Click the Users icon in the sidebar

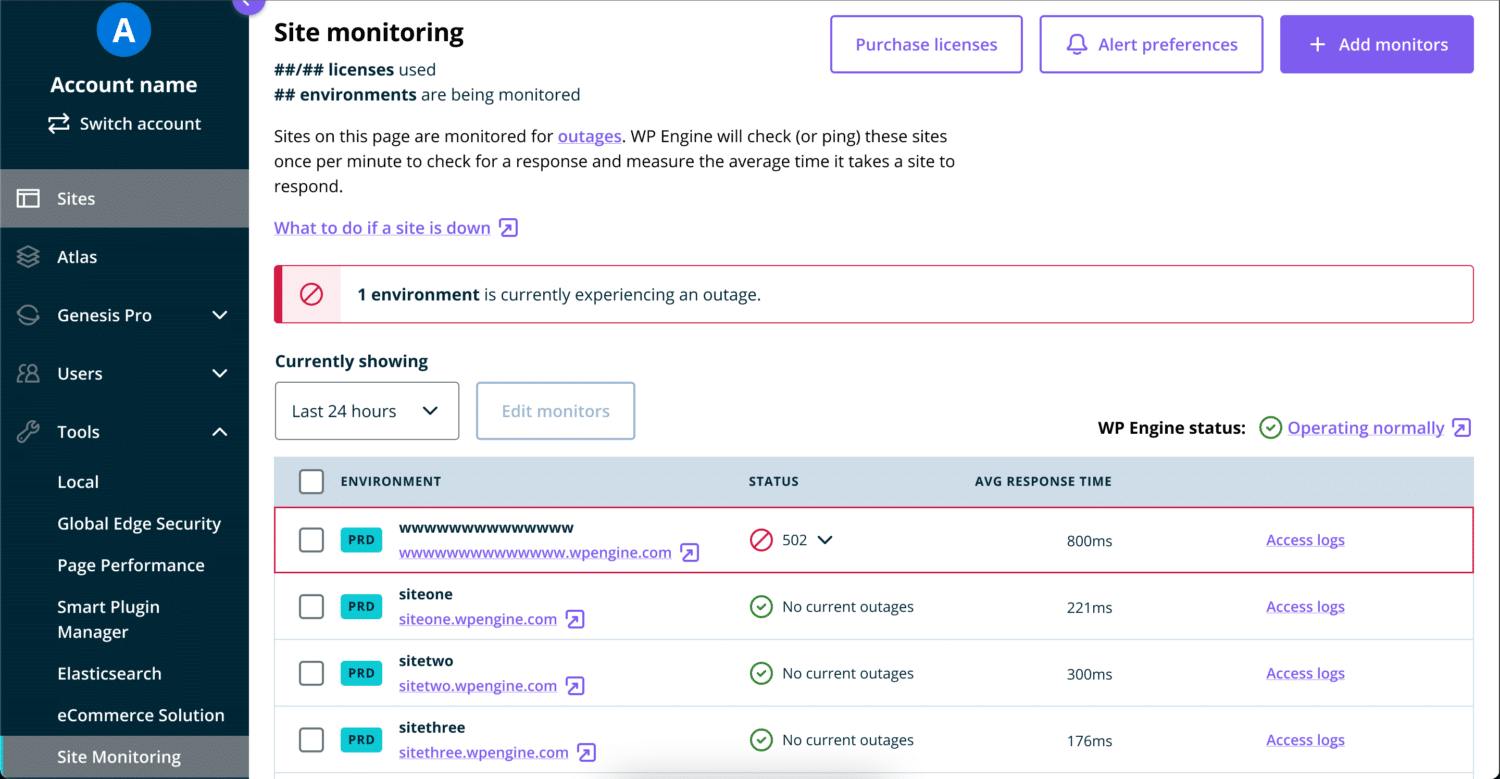[28, 373]
